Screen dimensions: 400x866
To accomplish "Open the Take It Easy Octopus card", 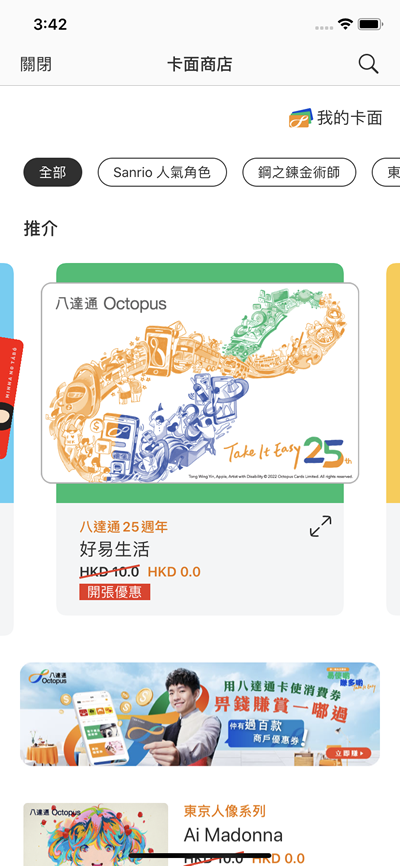I will point(200,382).
